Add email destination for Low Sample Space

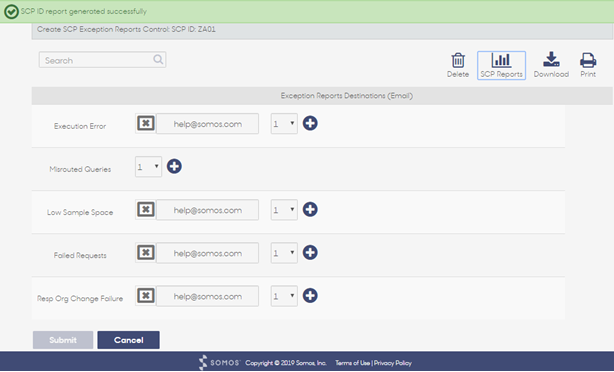coord(310,209)
